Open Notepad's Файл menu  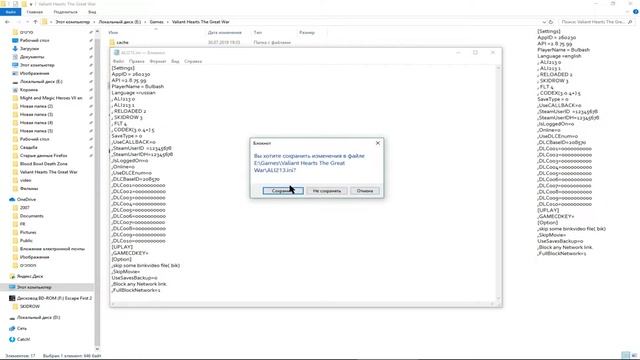click(118, 61)
